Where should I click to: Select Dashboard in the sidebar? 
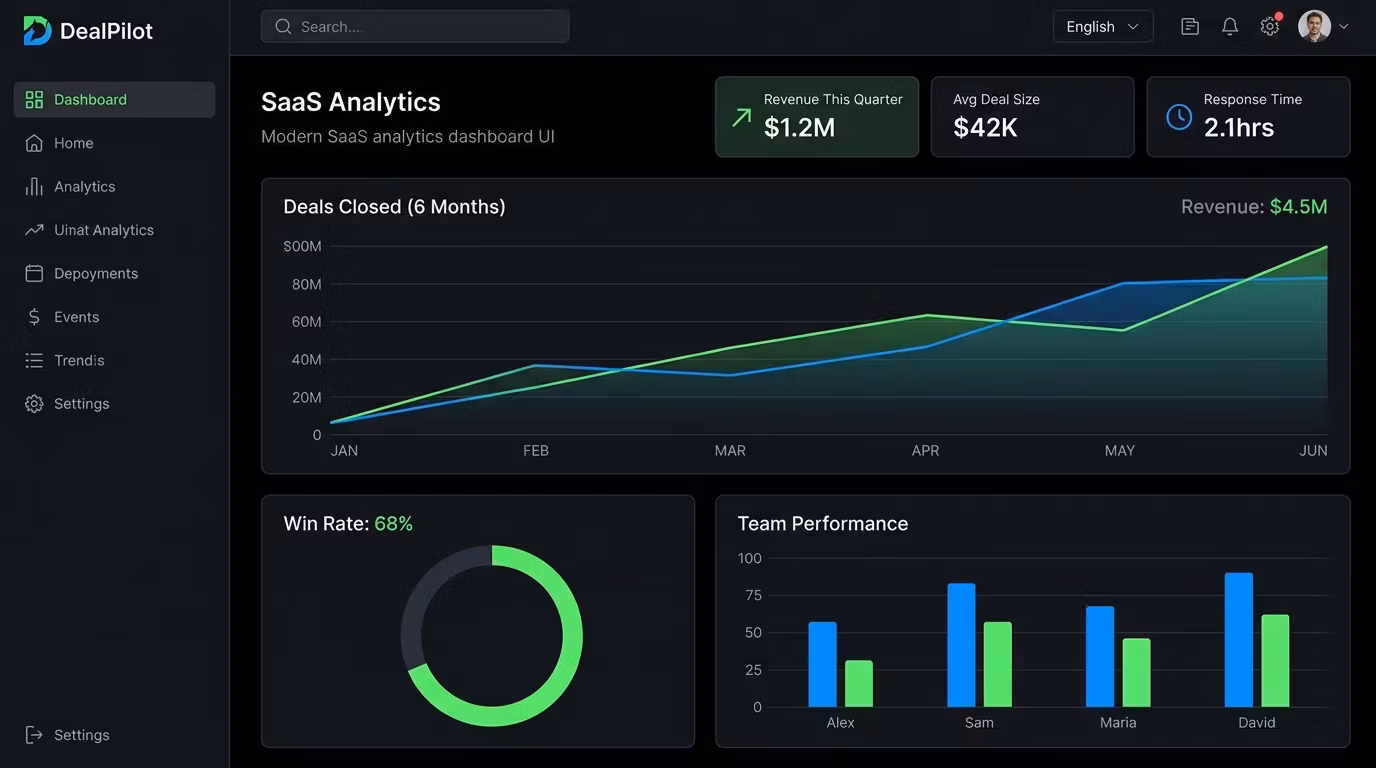(x=114, y=99)
